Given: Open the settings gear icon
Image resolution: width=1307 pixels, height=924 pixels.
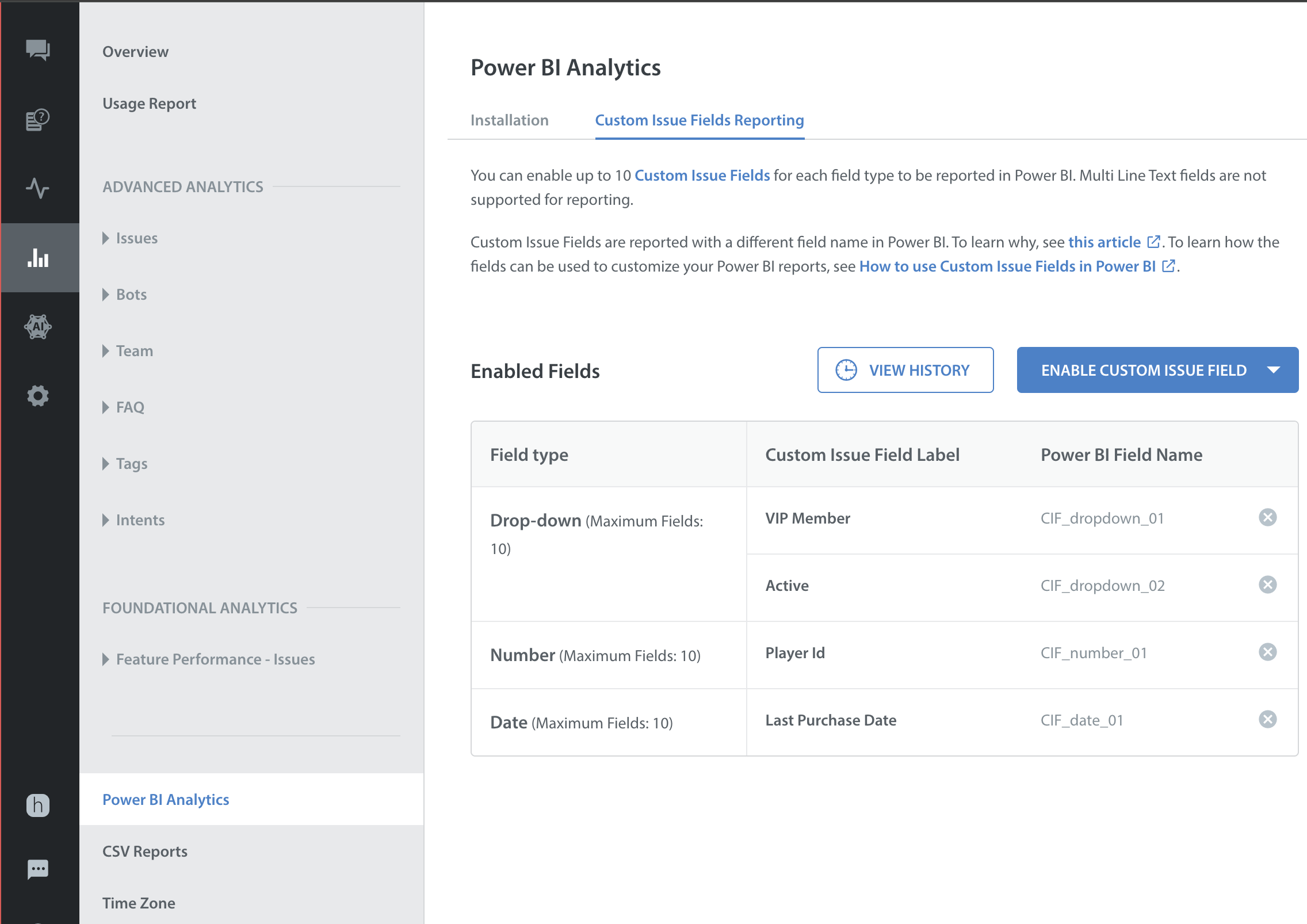Looking at the screenshot, I should click(x=38, y=396).
